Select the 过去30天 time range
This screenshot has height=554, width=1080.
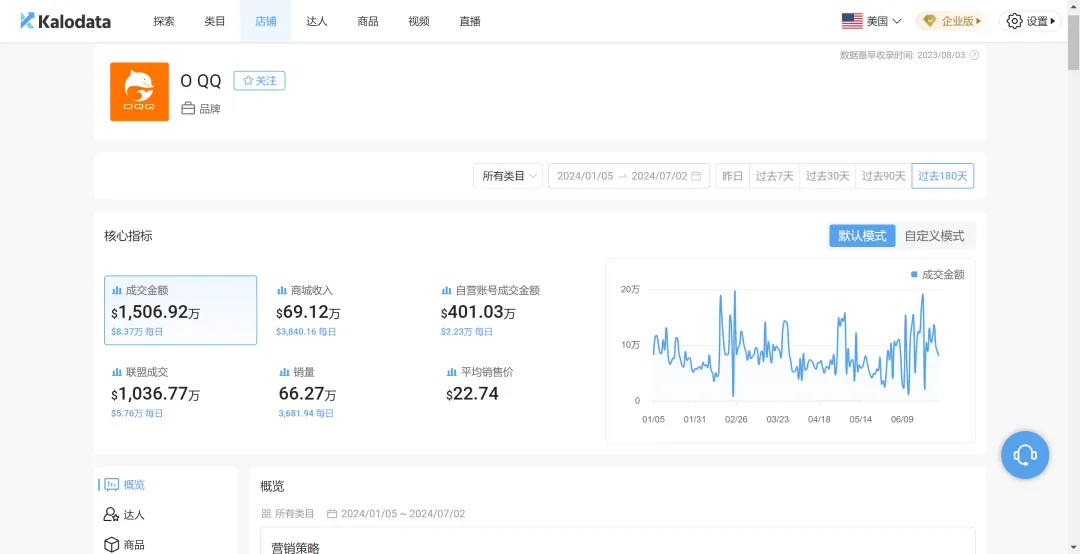point(827,176)
